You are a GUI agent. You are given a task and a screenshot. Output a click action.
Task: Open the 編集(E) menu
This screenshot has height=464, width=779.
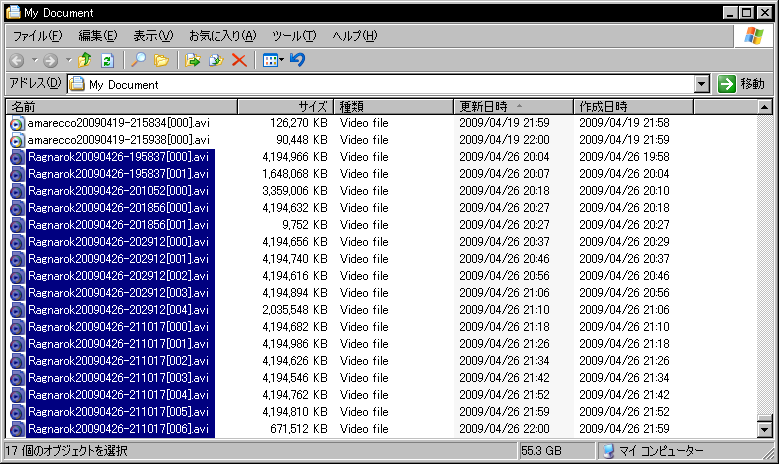tap(98, 36)
